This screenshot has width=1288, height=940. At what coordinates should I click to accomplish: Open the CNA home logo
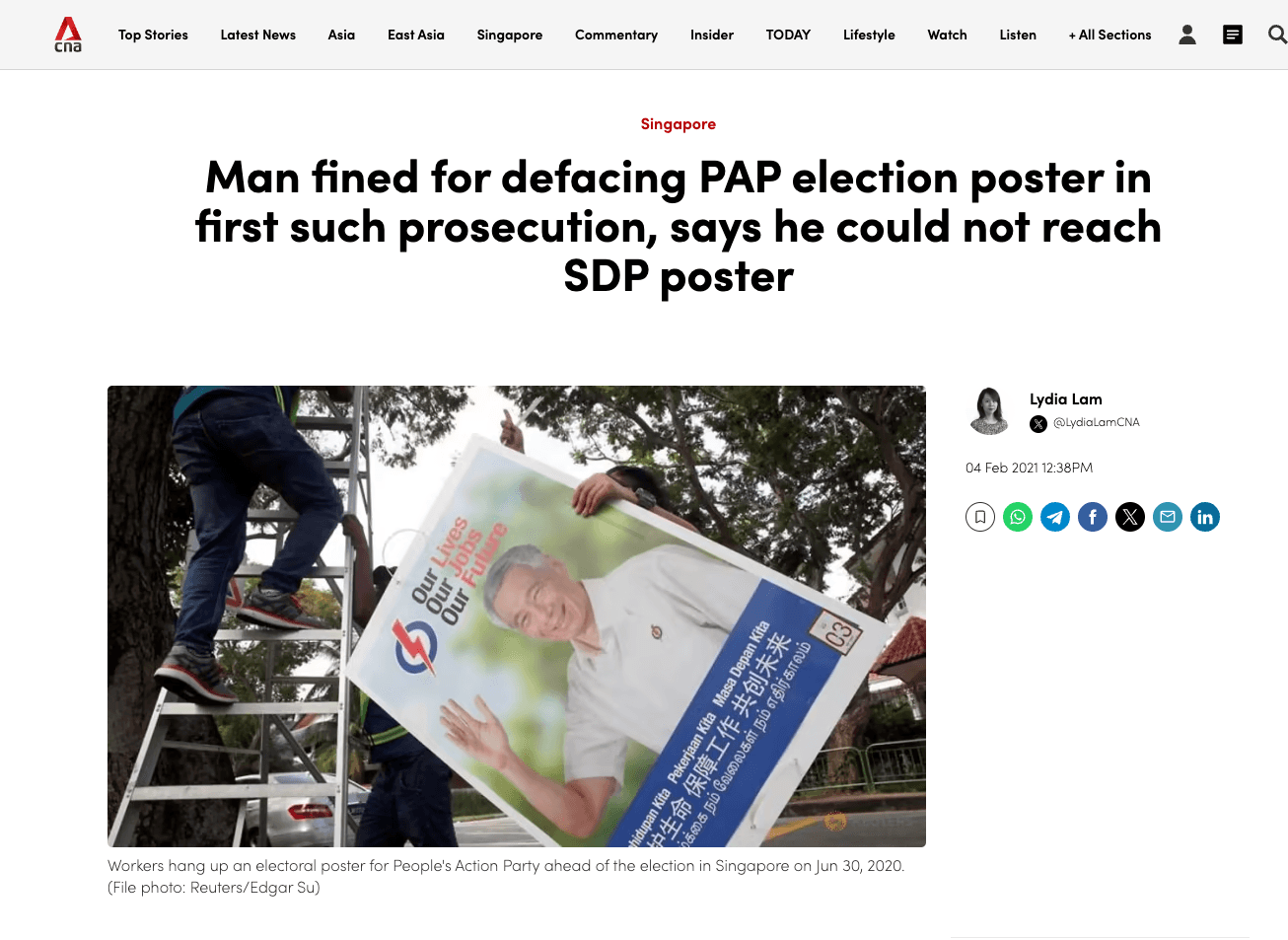68,35
